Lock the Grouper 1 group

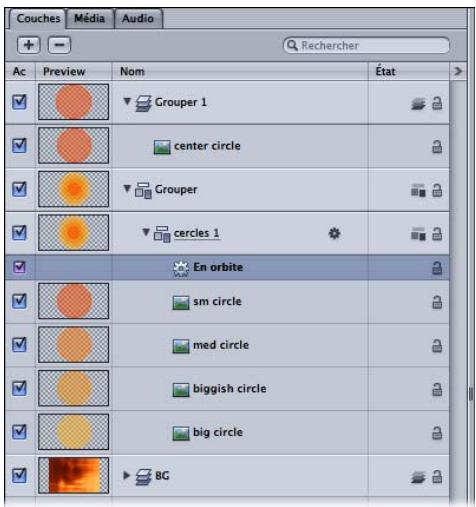click(x=437, y=103)
